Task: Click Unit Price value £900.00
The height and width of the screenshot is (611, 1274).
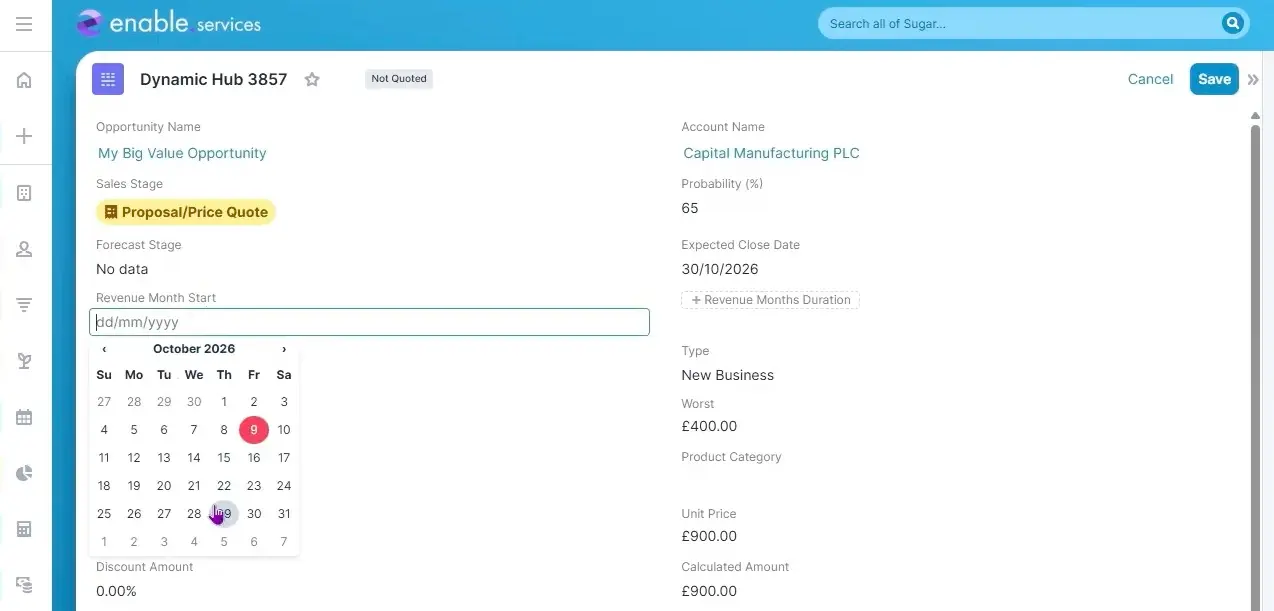Action: (x=709, y=536)
